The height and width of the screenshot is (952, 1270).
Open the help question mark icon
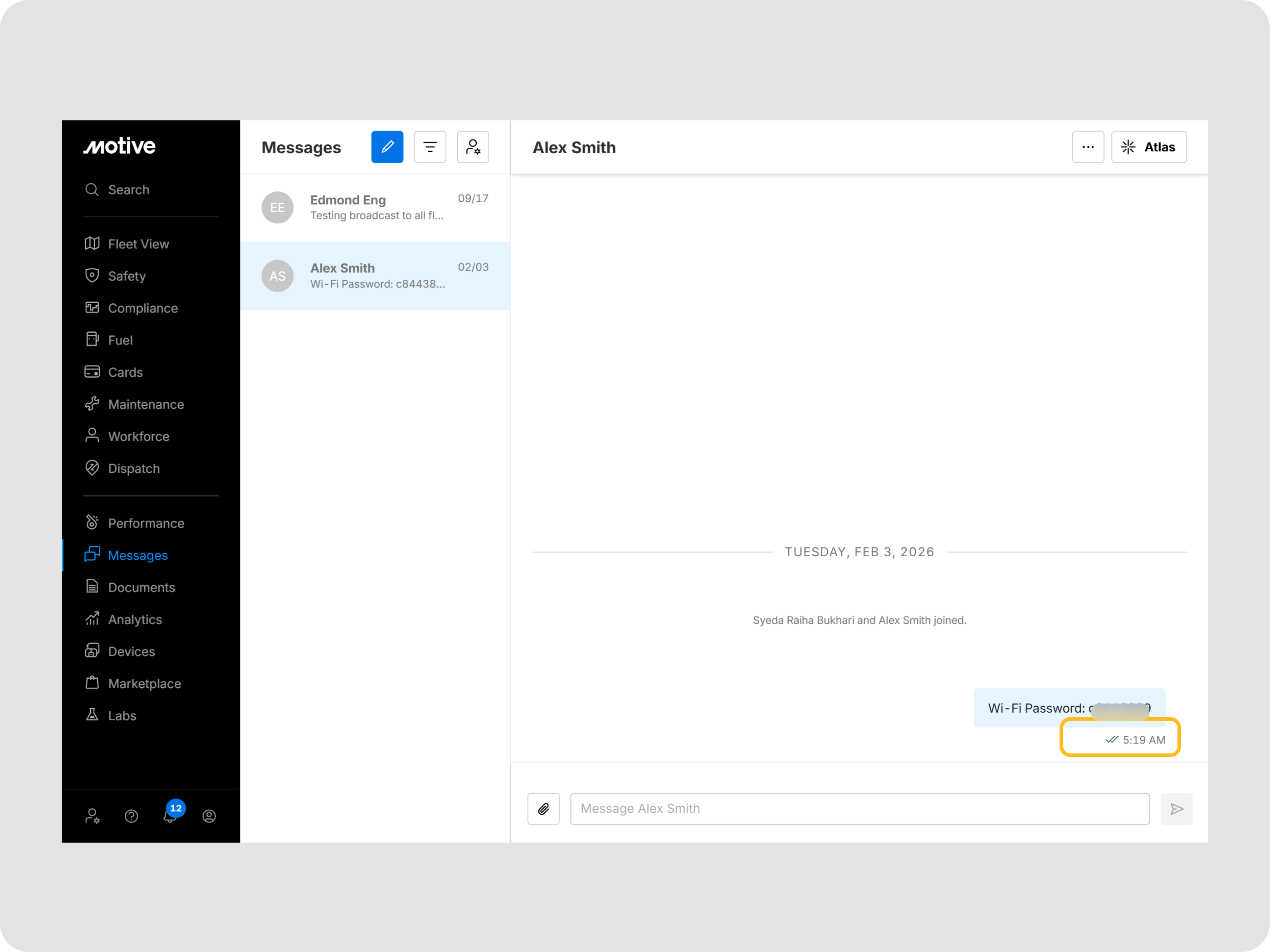click(132, 816)
